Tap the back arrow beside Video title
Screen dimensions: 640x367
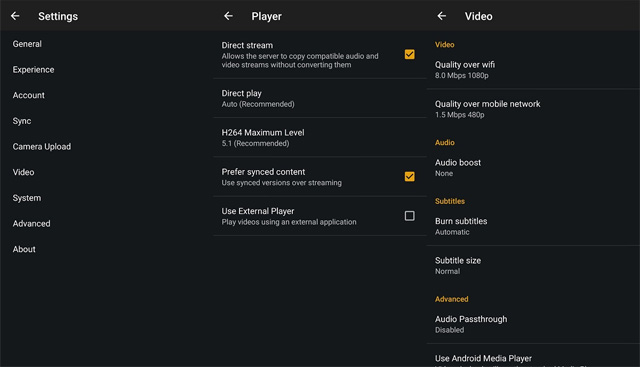[x=442, y=16]
